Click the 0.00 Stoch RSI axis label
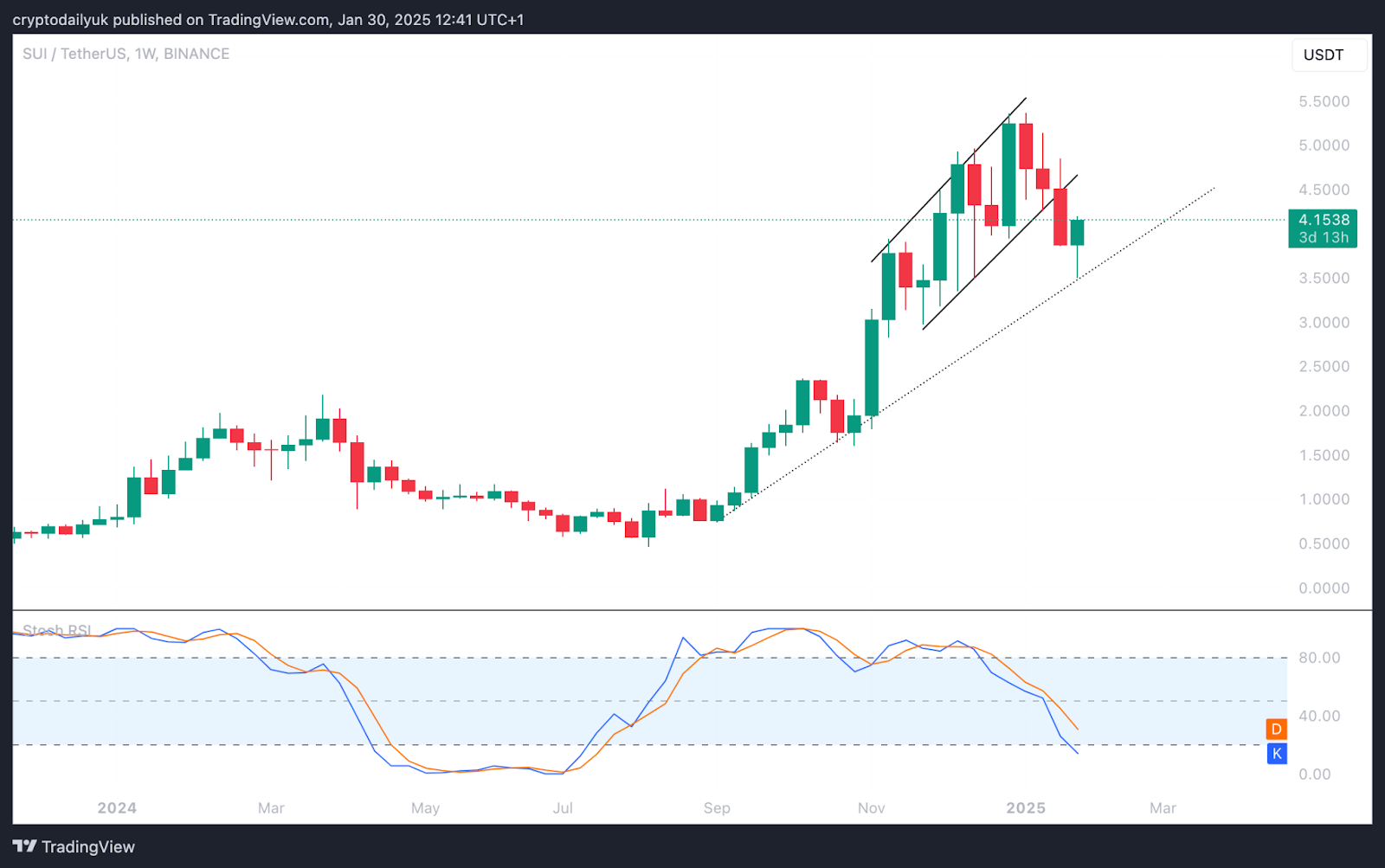This screenshot has width=1385, height=868. (x=1315, y=774)
